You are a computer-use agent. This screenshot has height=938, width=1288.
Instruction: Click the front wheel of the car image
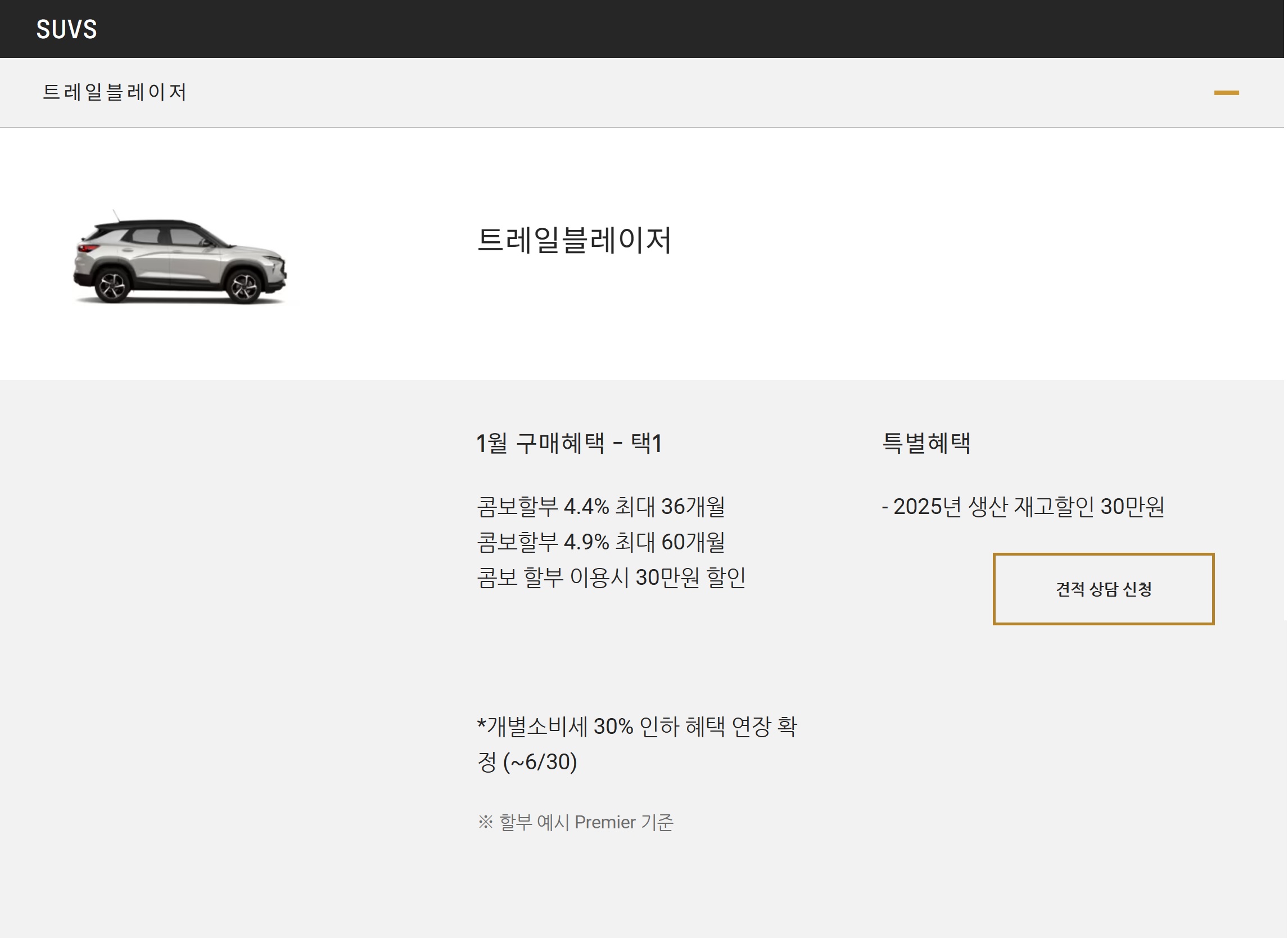click(x=245, y=286)
